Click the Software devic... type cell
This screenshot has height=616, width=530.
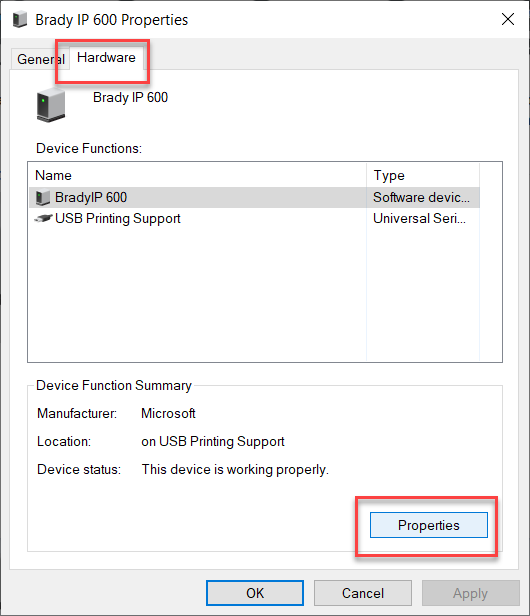click(421, 197)
